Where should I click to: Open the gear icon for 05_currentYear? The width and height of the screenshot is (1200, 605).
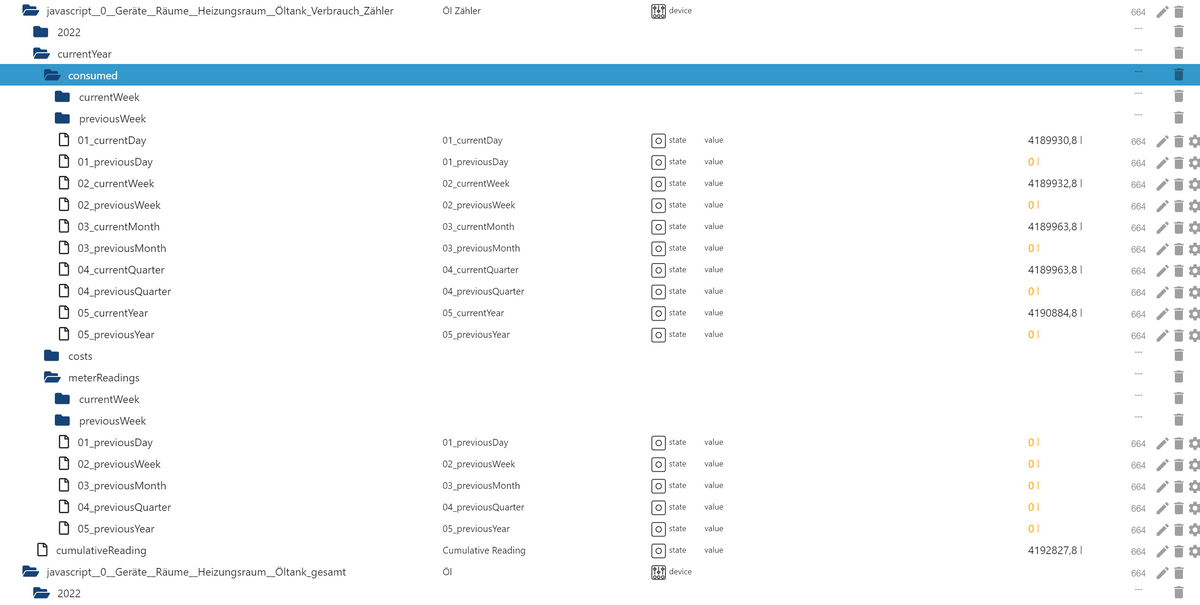[x=1193, y=314]
